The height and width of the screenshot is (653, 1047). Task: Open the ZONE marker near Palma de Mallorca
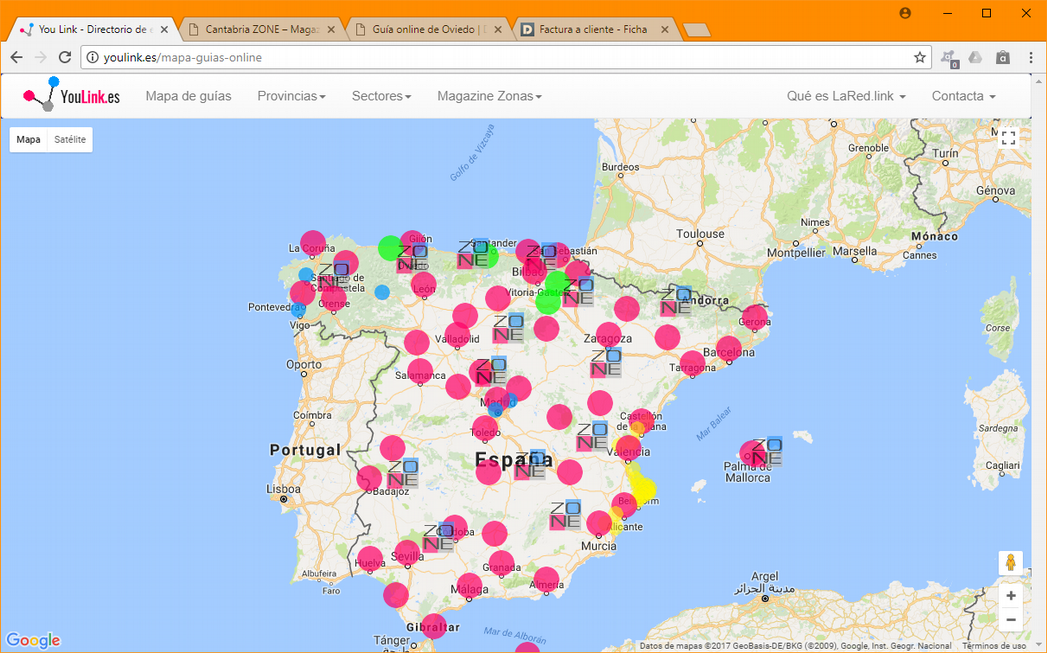tap(767, 451)
